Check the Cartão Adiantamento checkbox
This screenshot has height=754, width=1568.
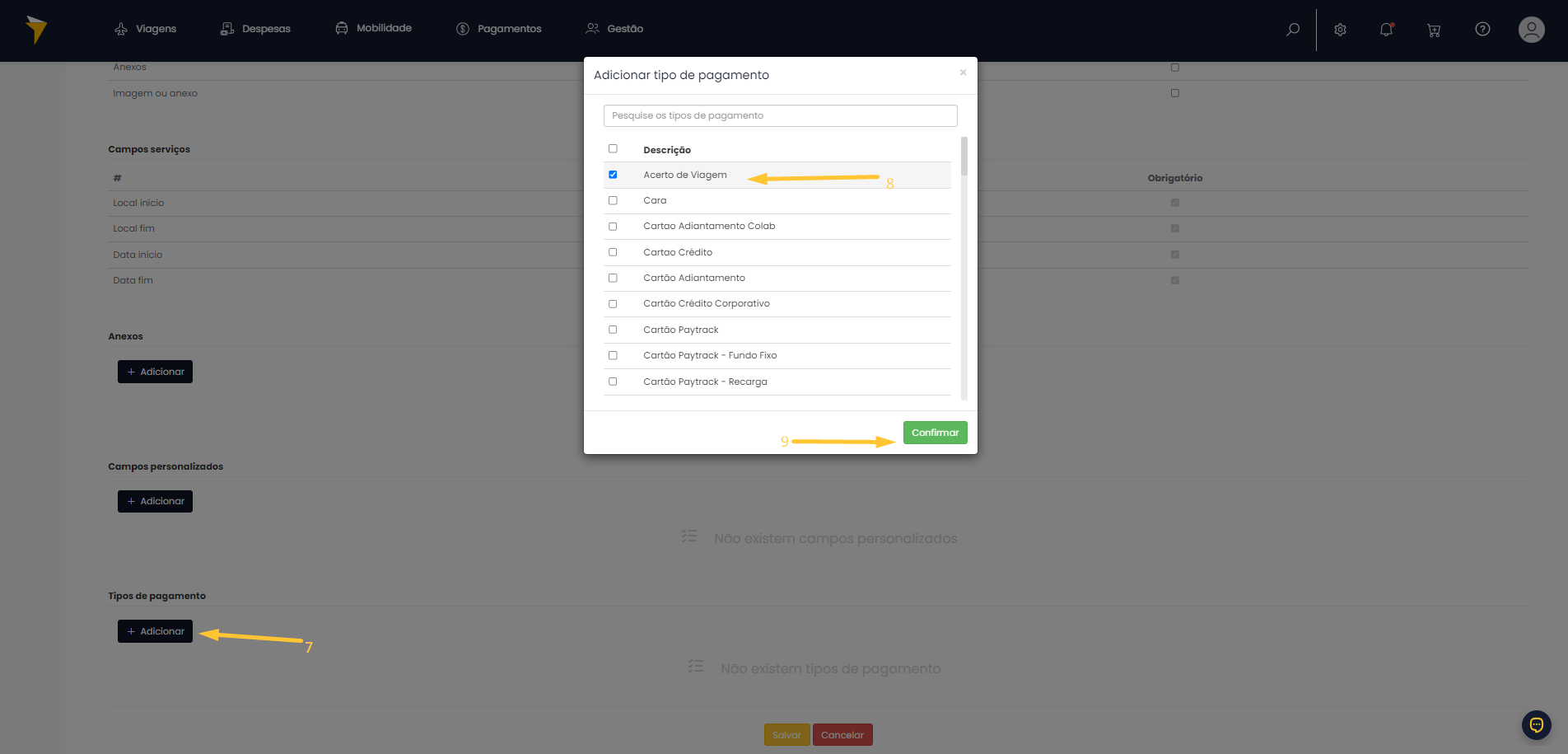click(x=613, y=278)
